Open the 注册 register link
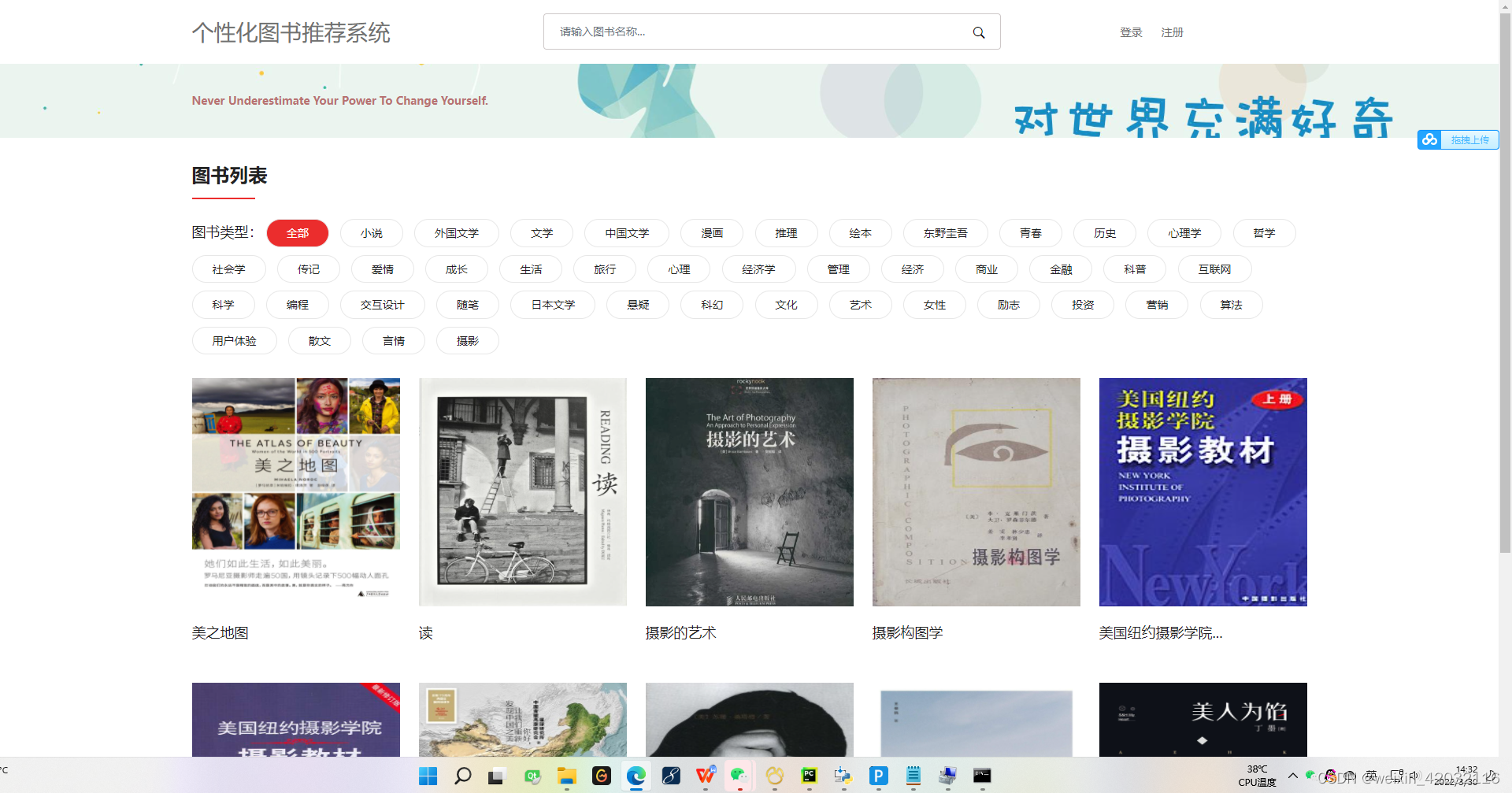 pos(1172,32)
